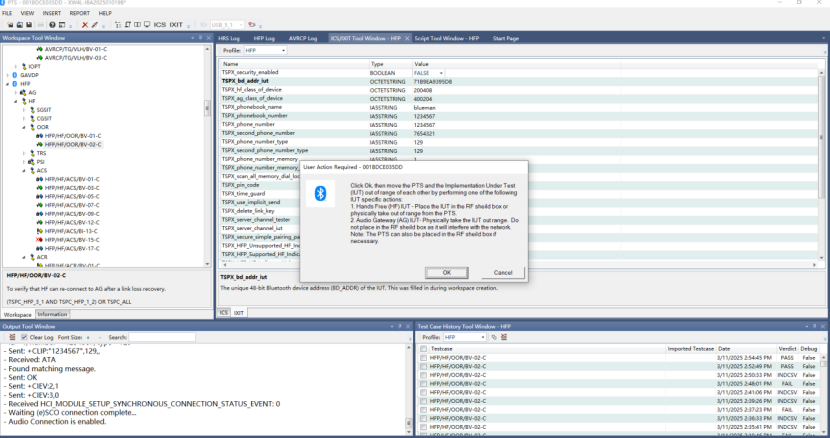Click clear icon in Output Tool Window toolbar
The image size is (830, 438).
12,337
